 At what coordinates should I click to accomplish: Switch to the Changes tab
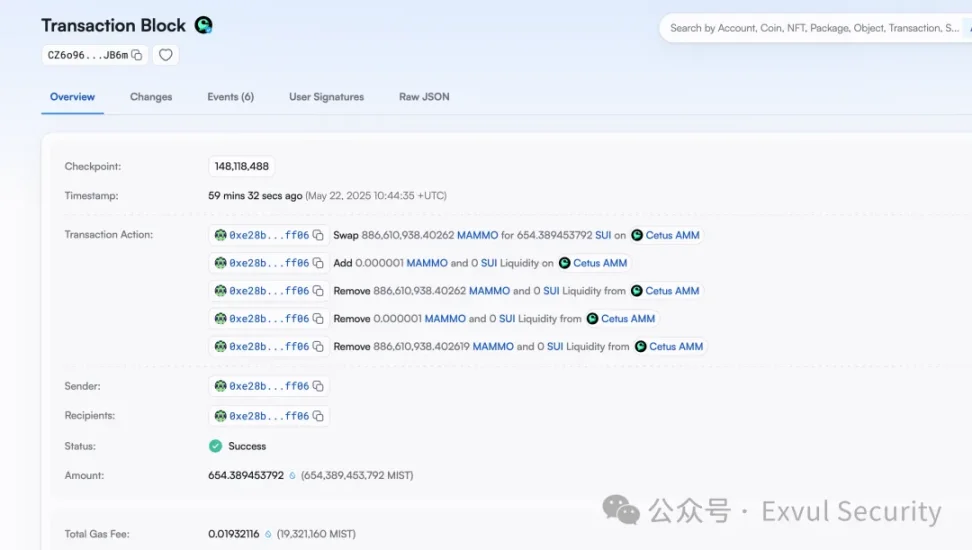(x=151, y=97)
